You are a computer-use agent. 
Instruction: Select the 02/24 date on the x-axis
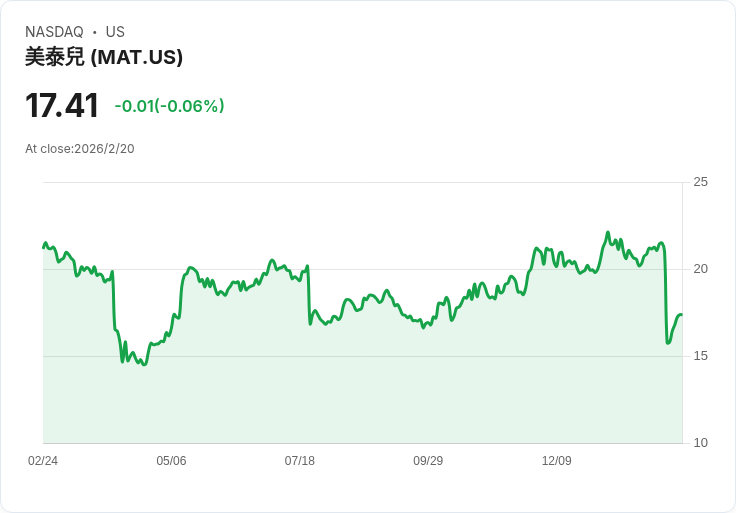click(x=43, y=461)
